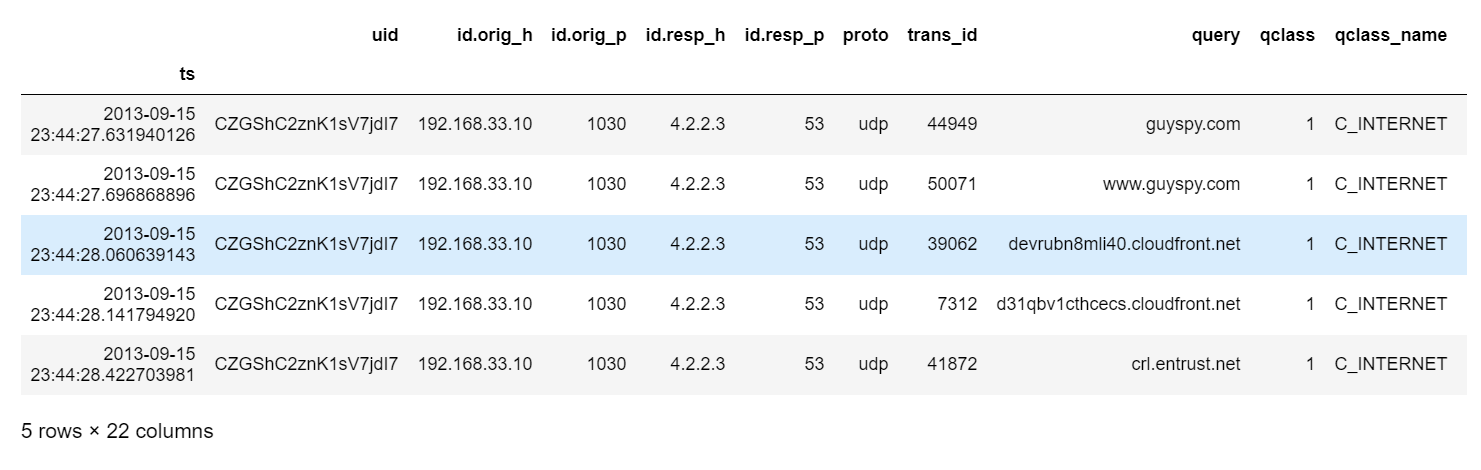
Task: Click the qclass column header
Action: (x=1287, y=35)
